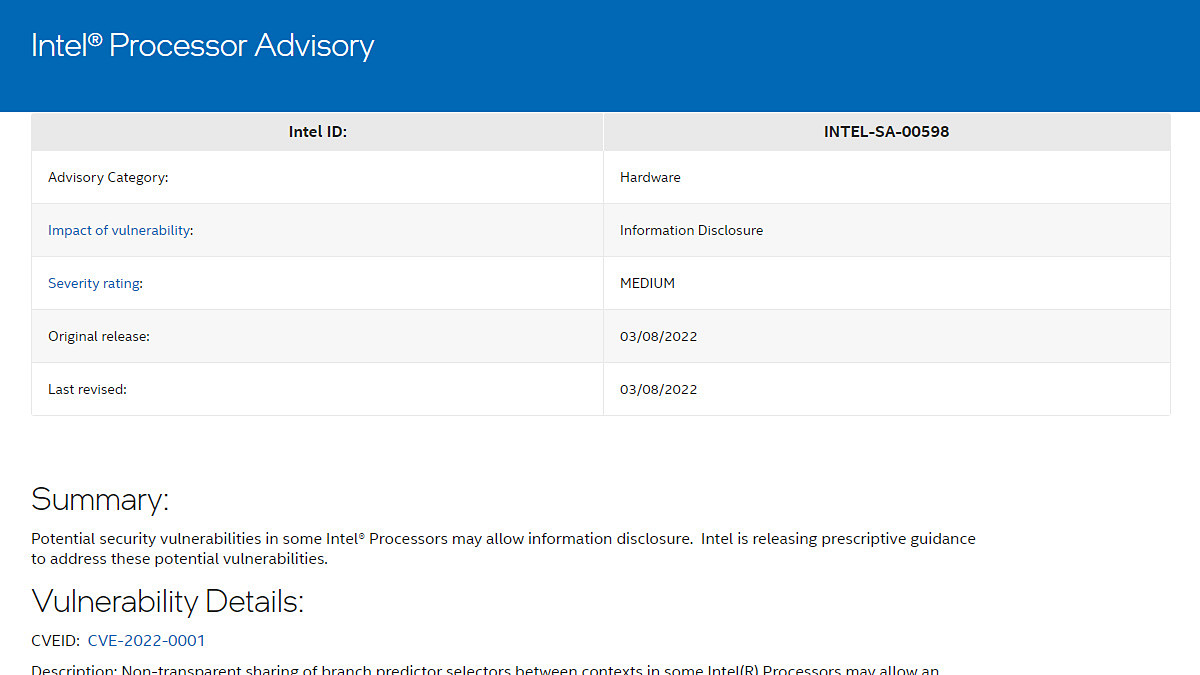Viewport: 1200px width, 675px height.
Task: Click the date next to Last revised
Action: [658, 389]
